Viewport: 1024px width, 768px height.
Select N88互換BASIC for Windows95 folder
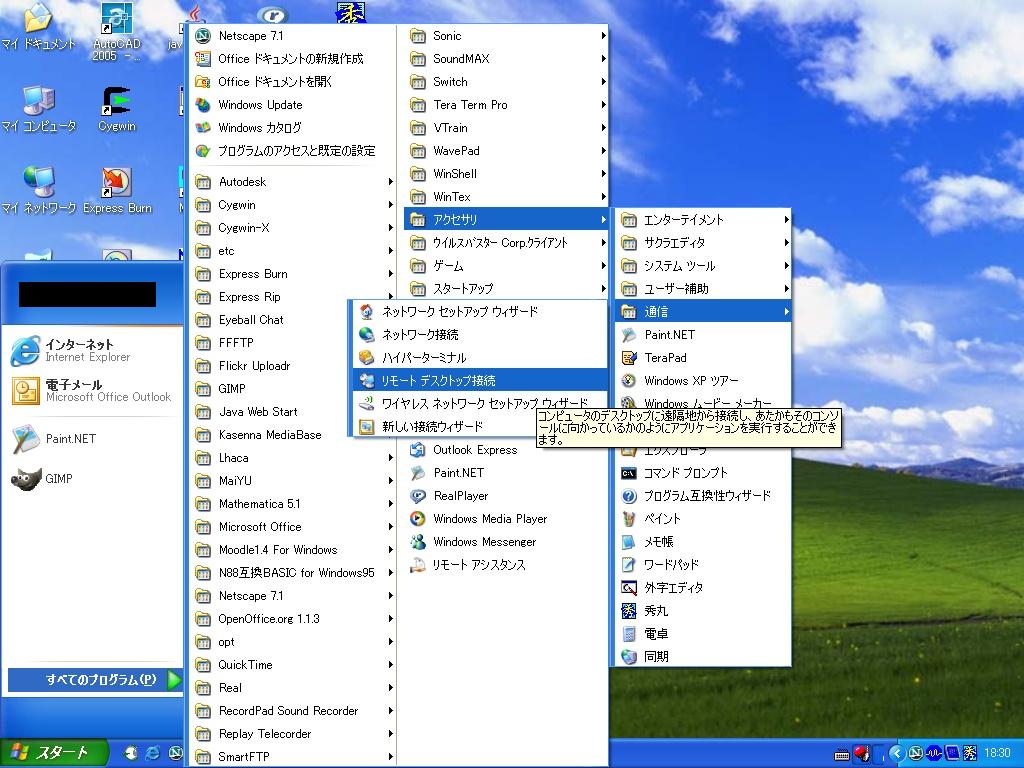pos(294,573)
